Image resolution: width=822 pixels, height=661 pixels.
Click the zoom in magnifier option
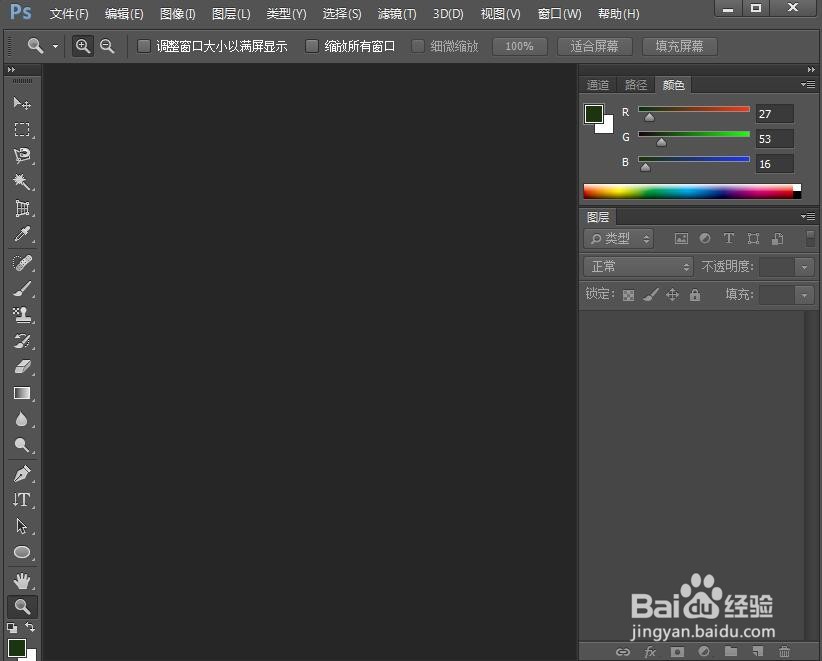coord(82,46)
